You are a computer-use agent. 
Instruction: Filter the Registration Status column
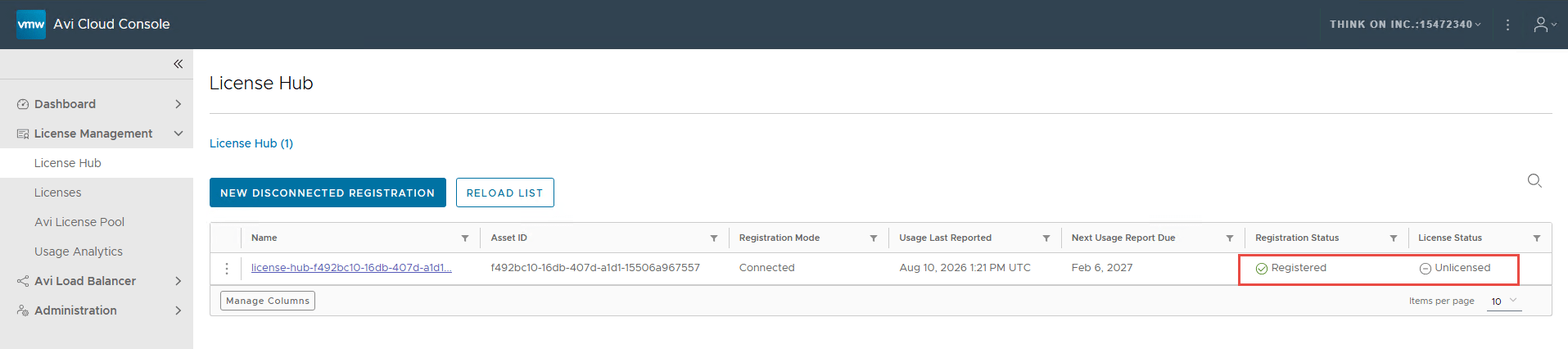click(1394, 238)
